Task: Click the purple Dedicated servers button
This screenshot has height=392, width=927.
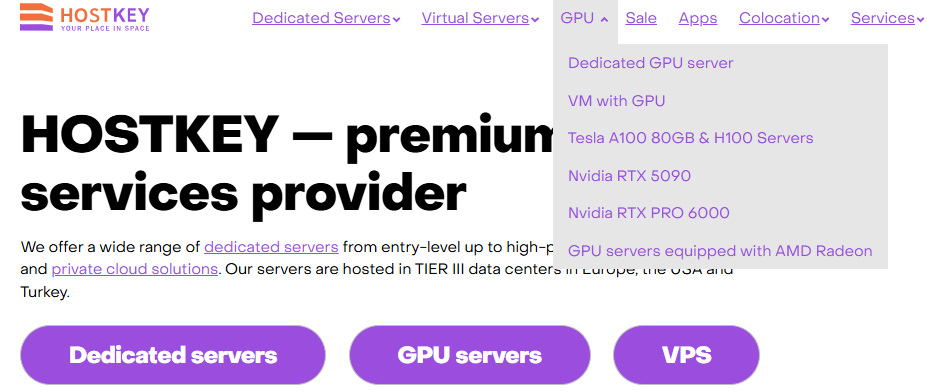Action: [173, 355]
